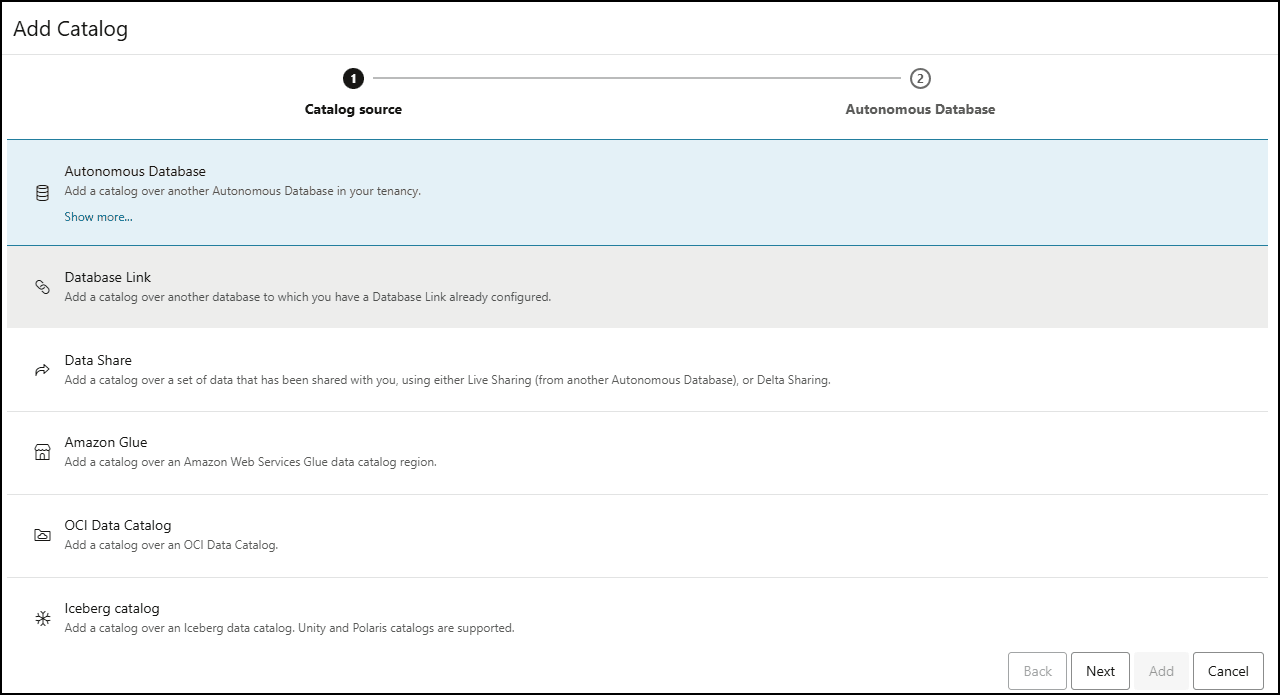Click the step 2 circle indicator
The width and height of the screenshot is (1280, 695).
[919, 78]
